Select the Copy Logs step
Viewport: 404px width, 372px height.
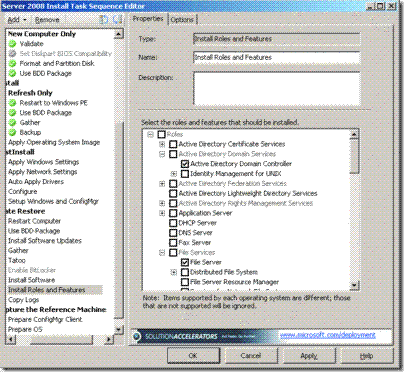coord(24,300)
